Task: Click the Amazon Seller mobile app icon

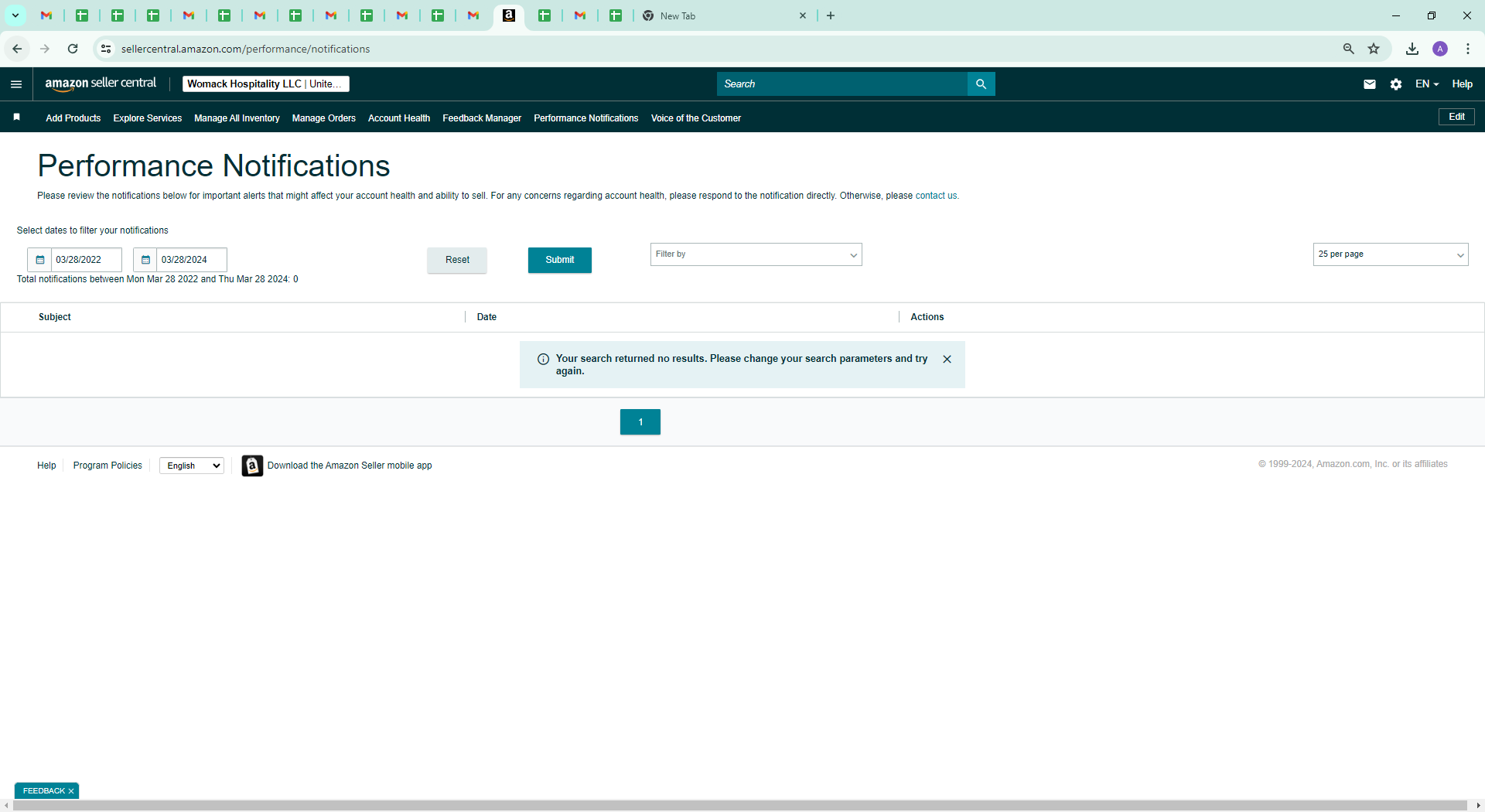Action: (252, 466)
